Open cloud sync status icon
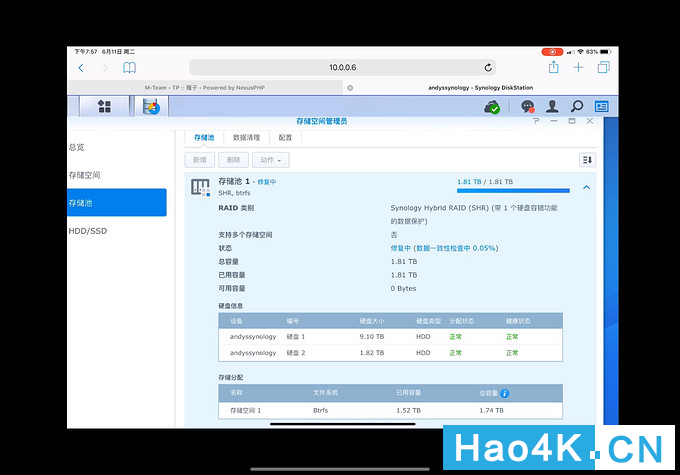The height and width of the screenshot is (475, 680). (x=492, y=106)
